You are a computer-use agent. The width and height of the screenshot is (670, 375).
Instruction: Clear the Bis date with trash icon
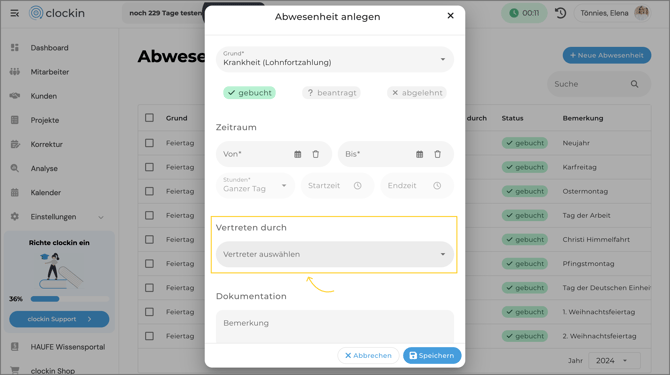[x=438, y=154]
